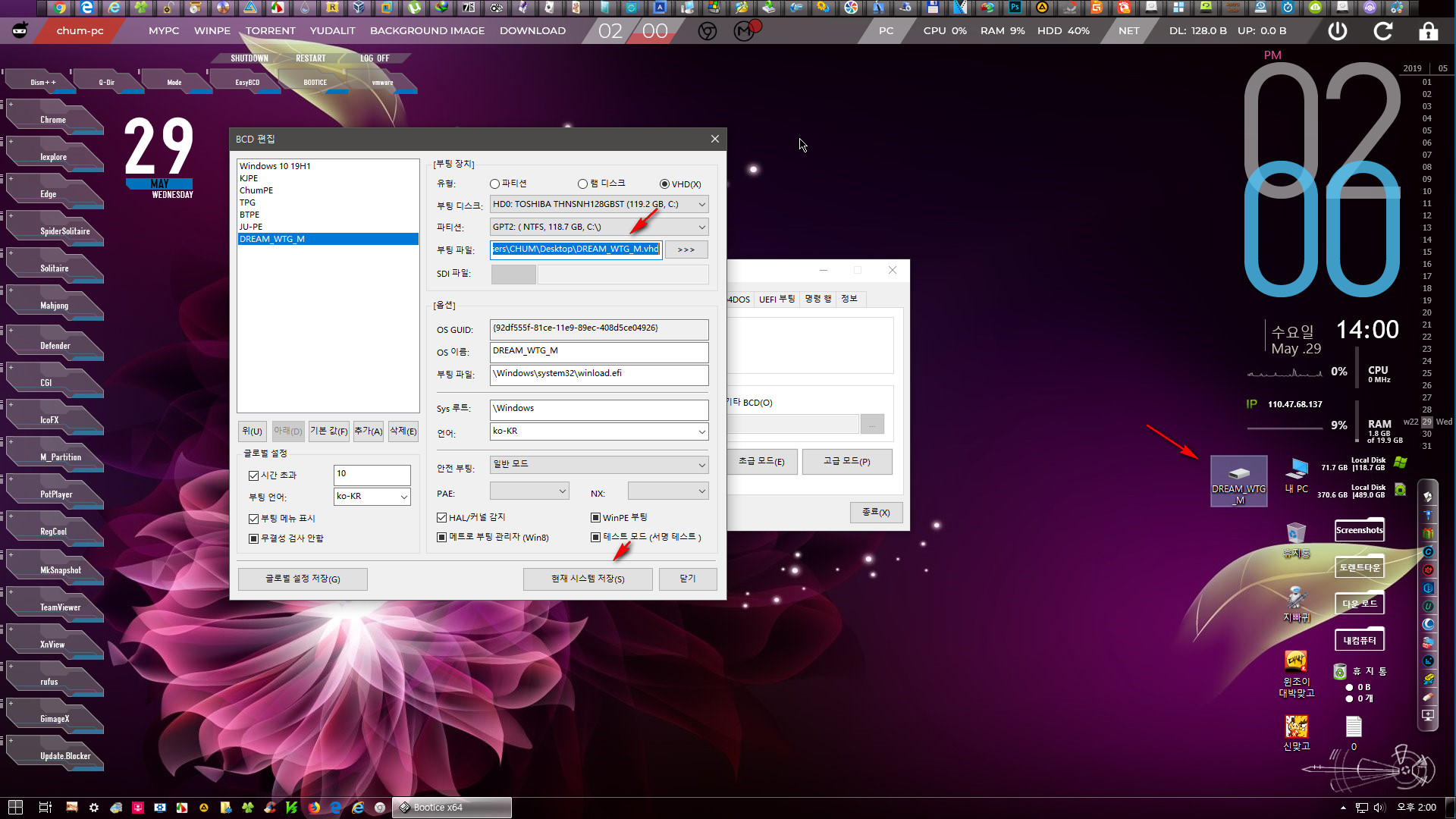Expand the 부팅 언어 dropdown

pyautogui.click(x=372, y=496)
